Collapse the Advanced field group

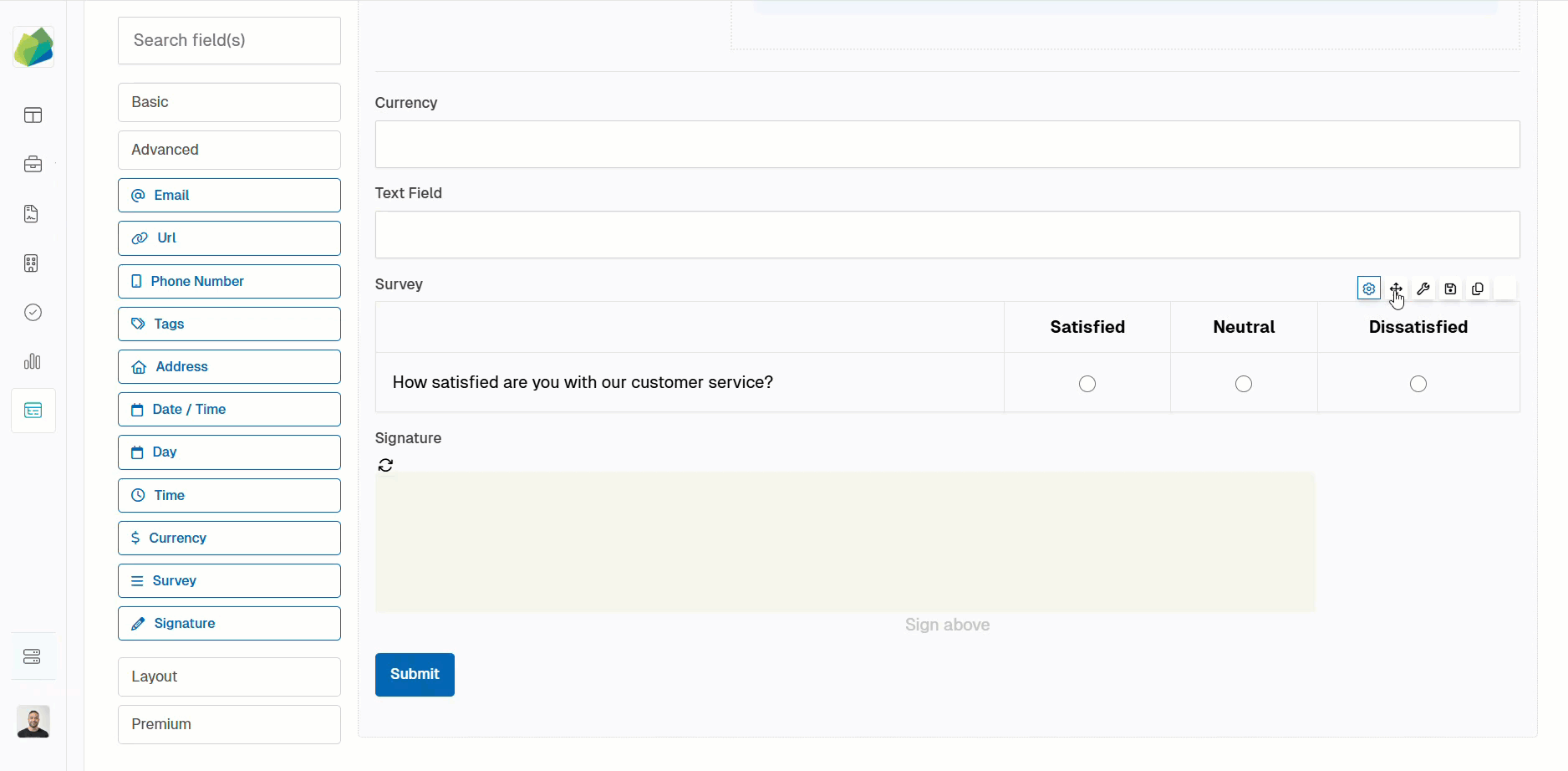click(229, 150)
